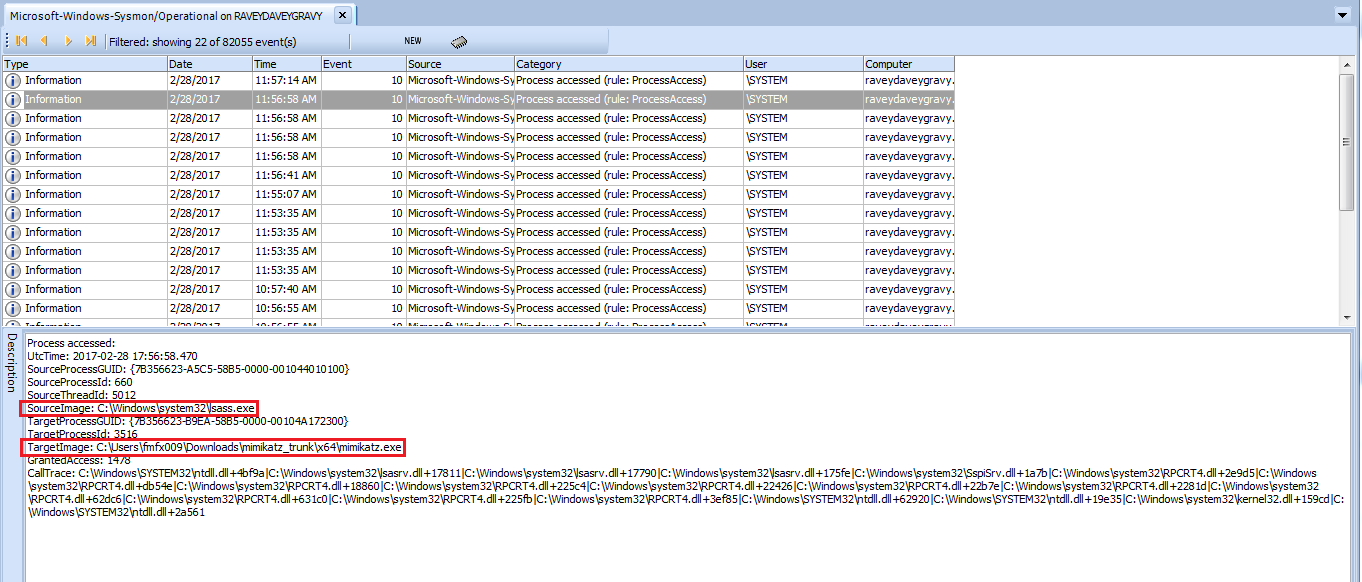Click the SourceProcessId: 660 line
The height and width of the screenshot is (582, 1362).
click(79, 382)
